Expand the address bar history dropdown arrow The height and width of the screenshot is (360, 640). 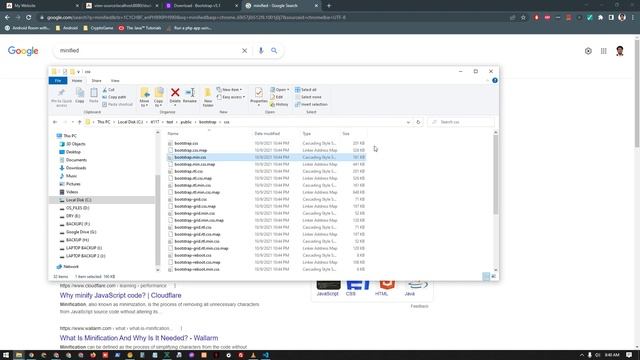click(408, 122)
